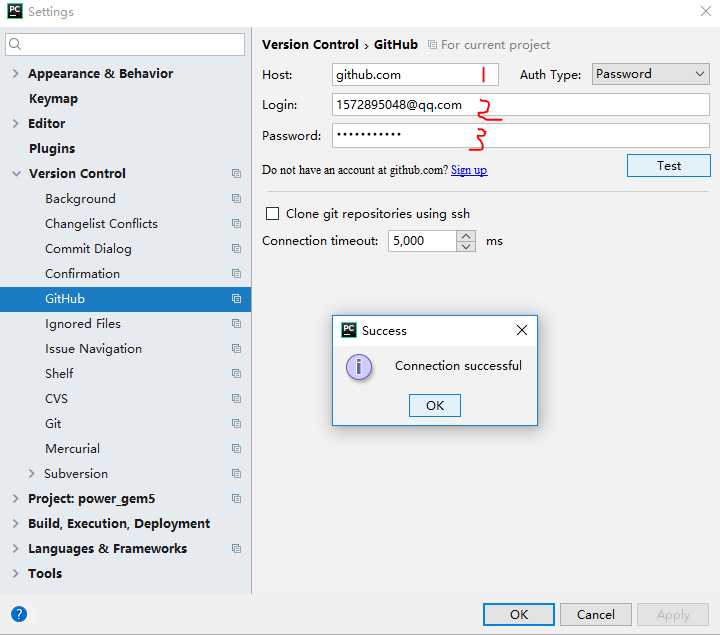Collapse the Version Control section

(17, 174)
